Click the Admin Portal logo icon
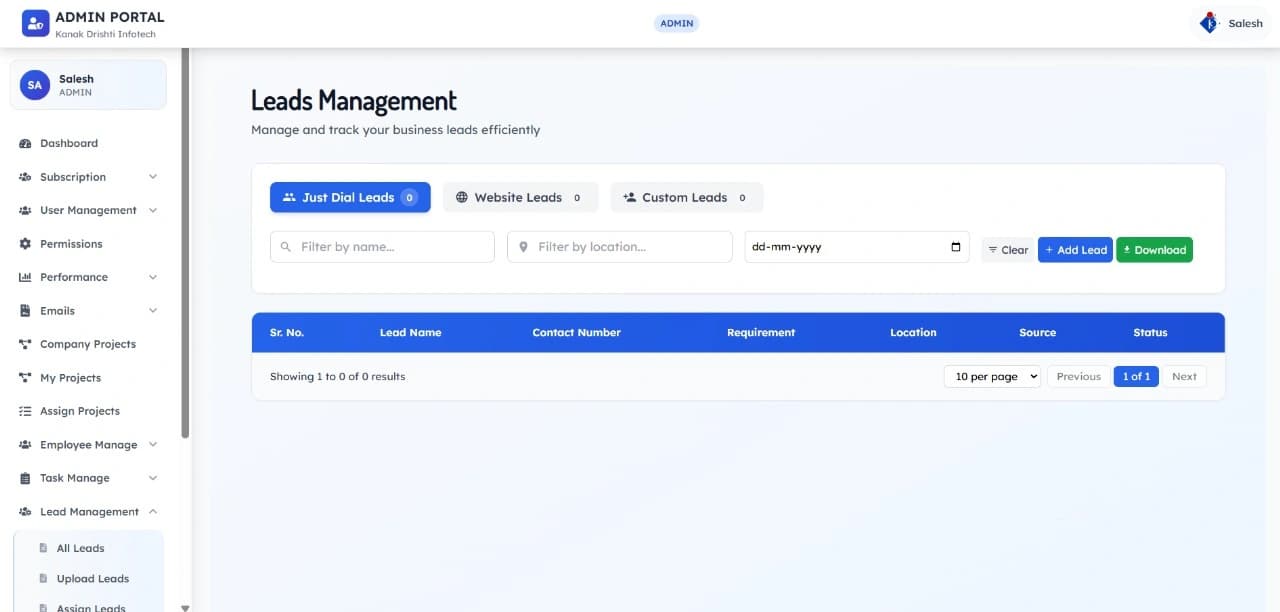Image resolution: width=1280 pixels, height=612 pixels. [x=35, y=23]
